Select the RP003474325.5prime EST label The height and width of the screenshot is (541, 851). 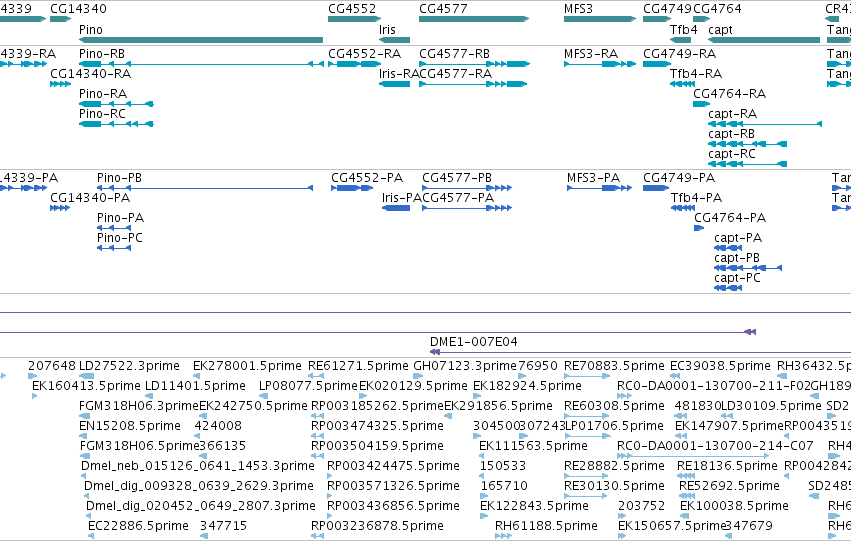pyautogui.click(x=377, y=425)
